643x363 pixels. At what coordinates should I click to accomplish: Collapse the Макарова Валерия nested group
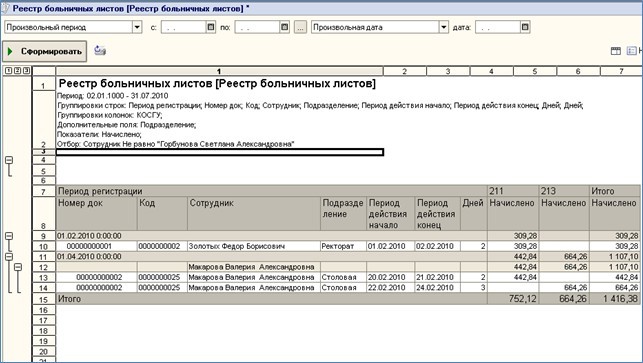point(18,267)
